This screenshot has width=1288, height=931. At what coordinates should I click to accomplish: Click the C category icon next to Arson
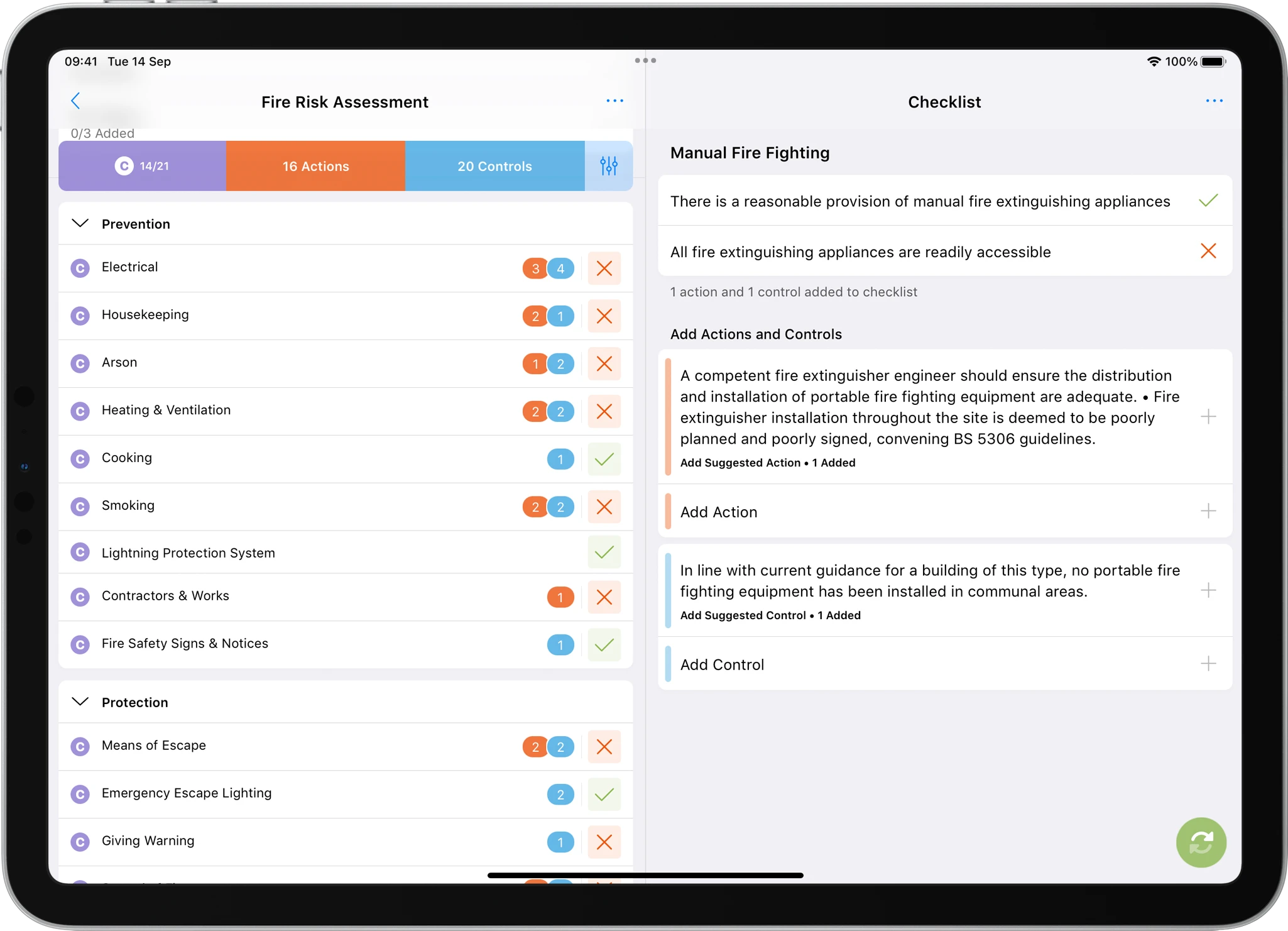(x=81, y=362)
